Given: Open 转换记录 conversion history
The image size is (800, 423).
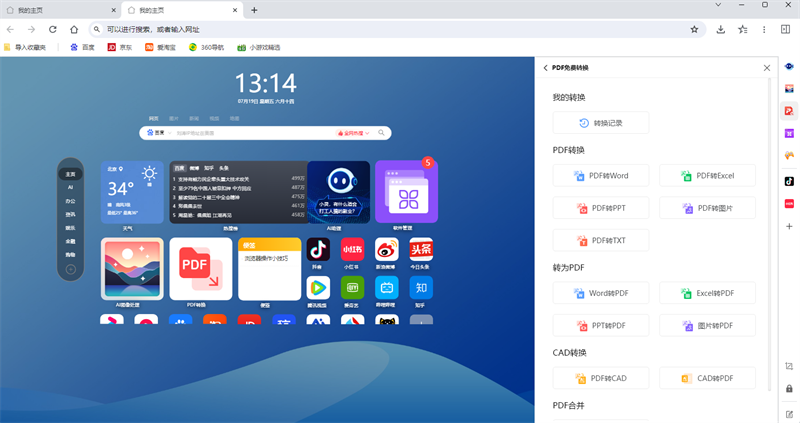Looking at the screenshot, I should (601, 123).
